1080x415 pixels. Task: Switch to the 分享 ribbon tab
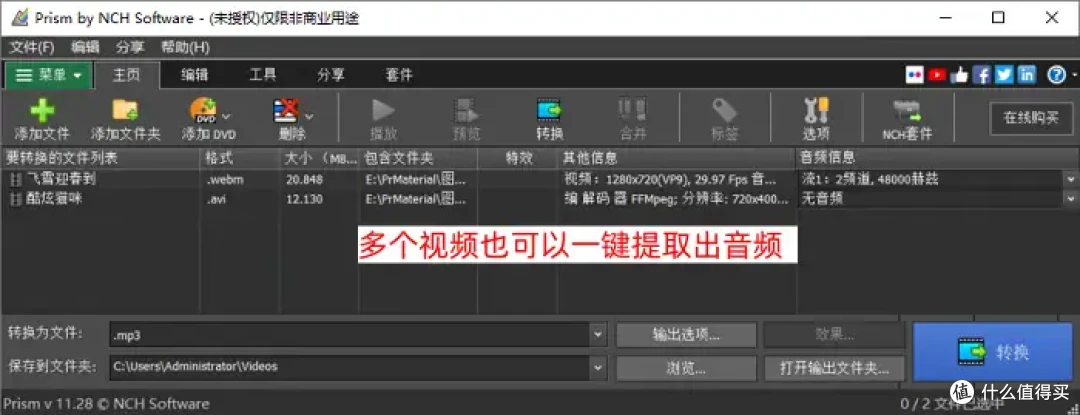click(x=331, y=75)
